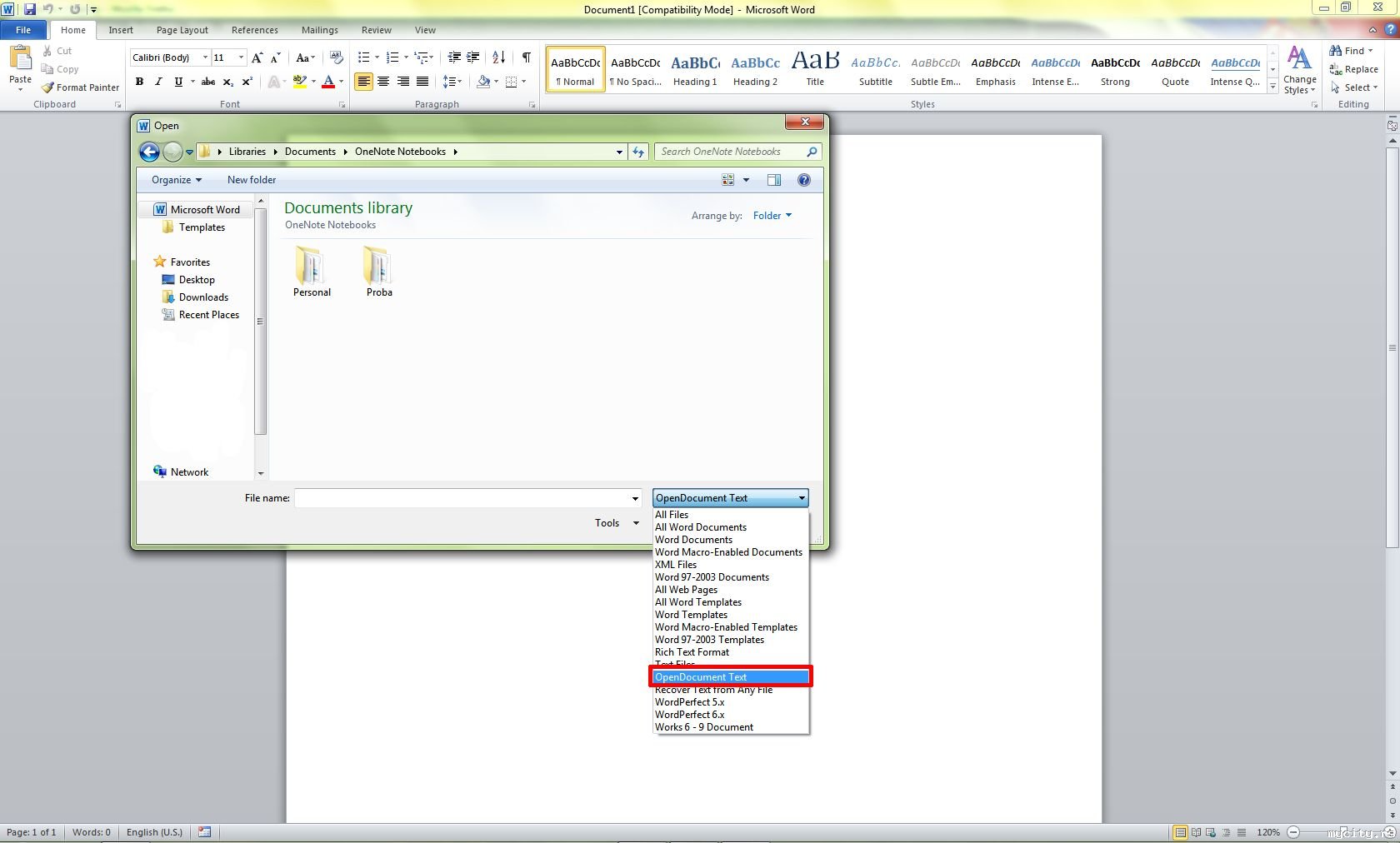Toggle Superscript formatting
Viewport: 1400px width, 843px height.
pyautogui.click(x=247, y=82)
